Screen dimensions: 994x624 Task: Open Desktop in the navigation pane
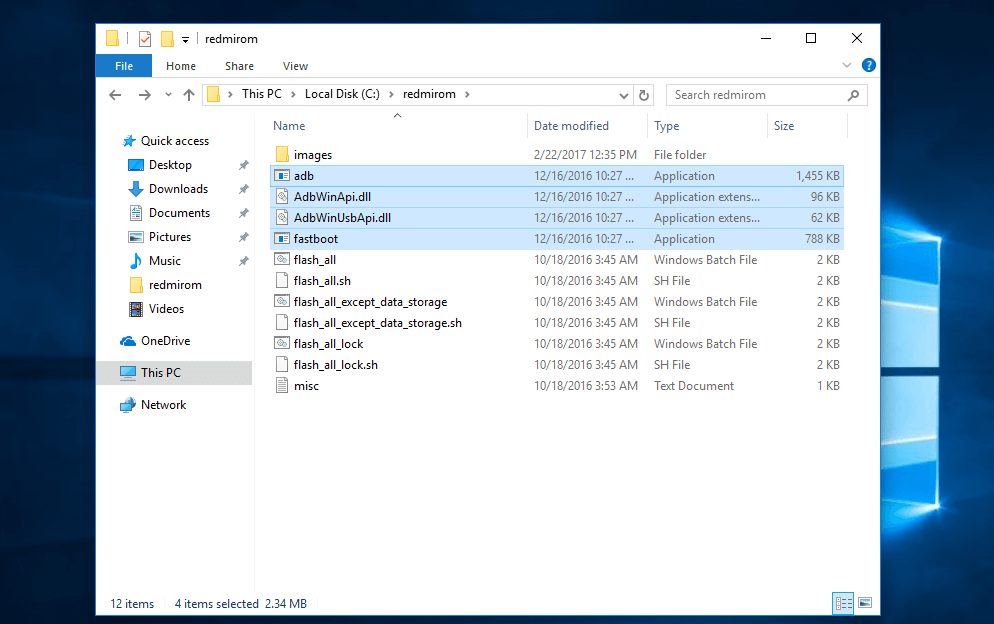pyautogui.click(x=170, y=165)
